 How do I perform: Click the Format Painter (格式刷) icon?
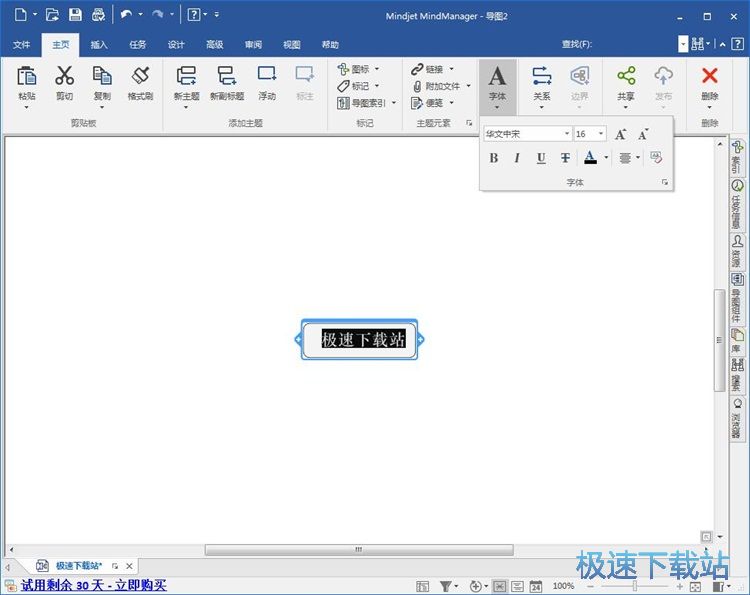[x=140, y=76]
